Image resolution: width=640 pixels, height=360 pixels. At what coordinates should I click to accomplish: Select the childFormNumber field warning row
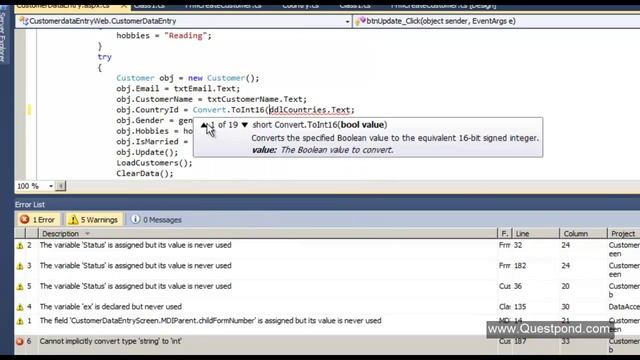(x=327, y=324)
